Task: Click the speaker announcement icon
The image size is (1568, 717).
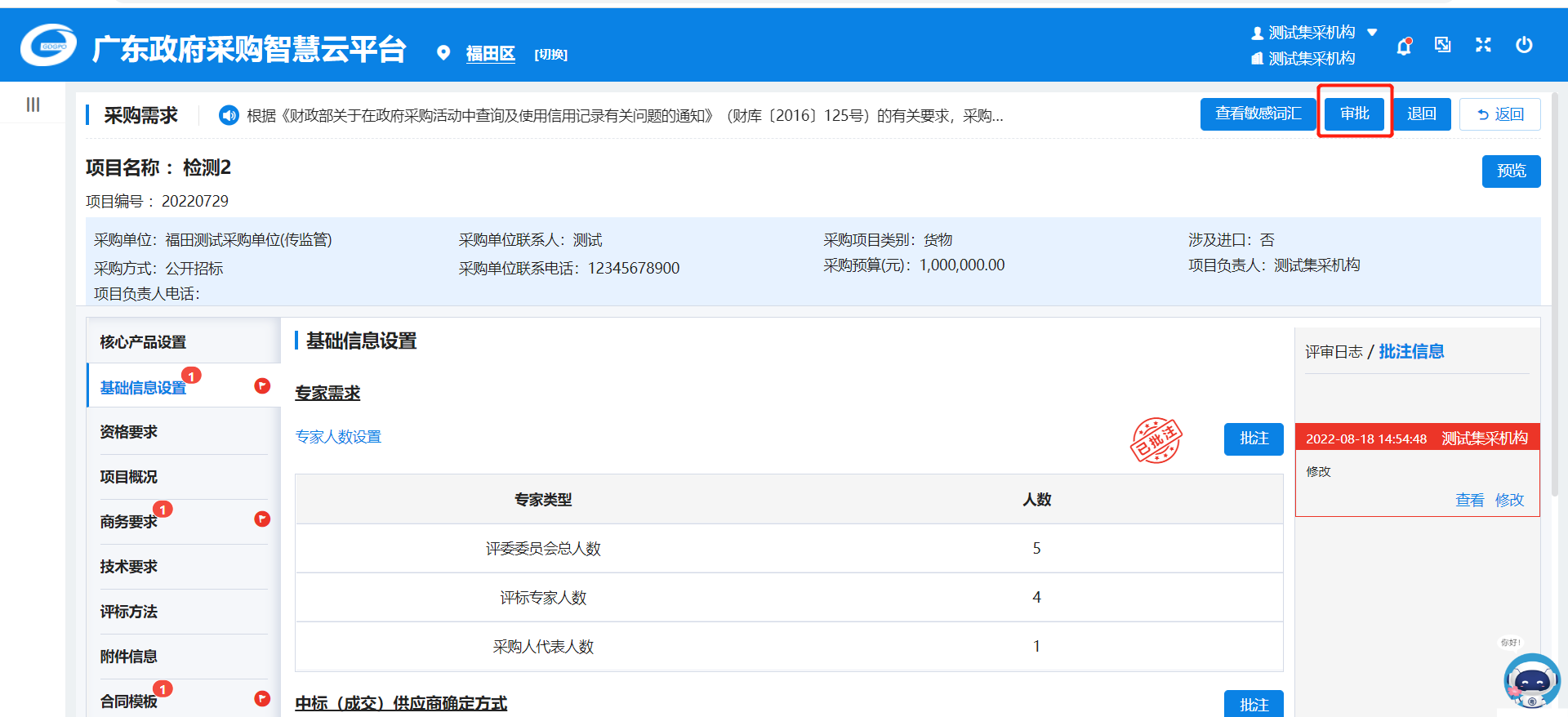Action: click(229, 115)
